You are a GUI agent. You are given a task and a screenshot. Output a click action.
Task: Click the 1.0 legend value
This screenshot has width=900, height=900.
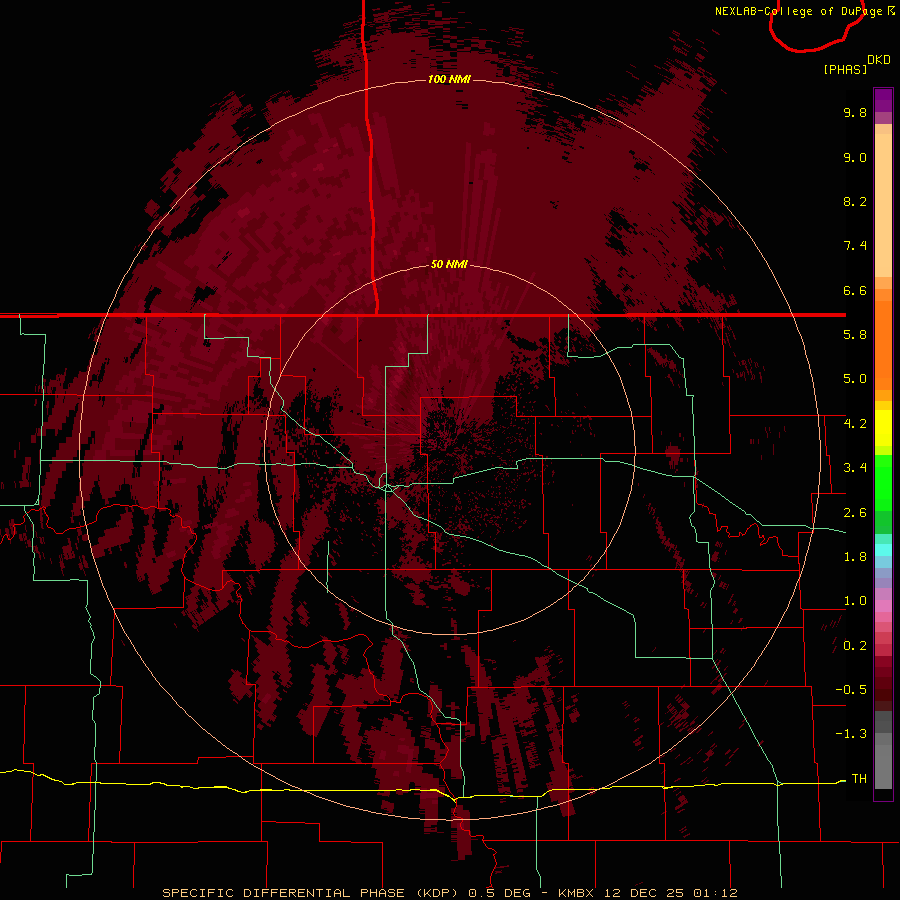(x=855, y=601)
